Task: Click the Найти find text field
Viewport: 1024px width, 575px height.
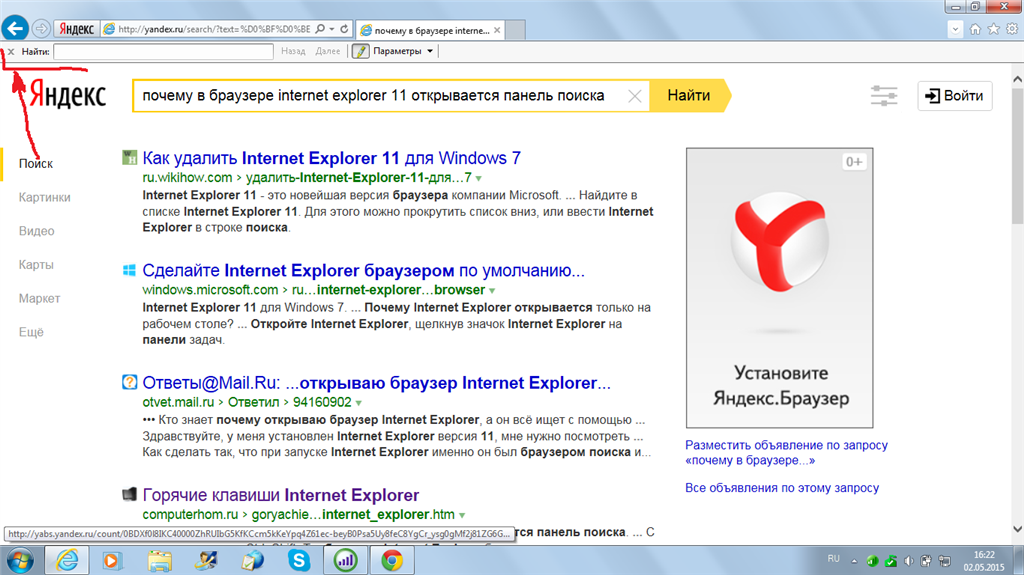Action: click(x=163, y=52)
